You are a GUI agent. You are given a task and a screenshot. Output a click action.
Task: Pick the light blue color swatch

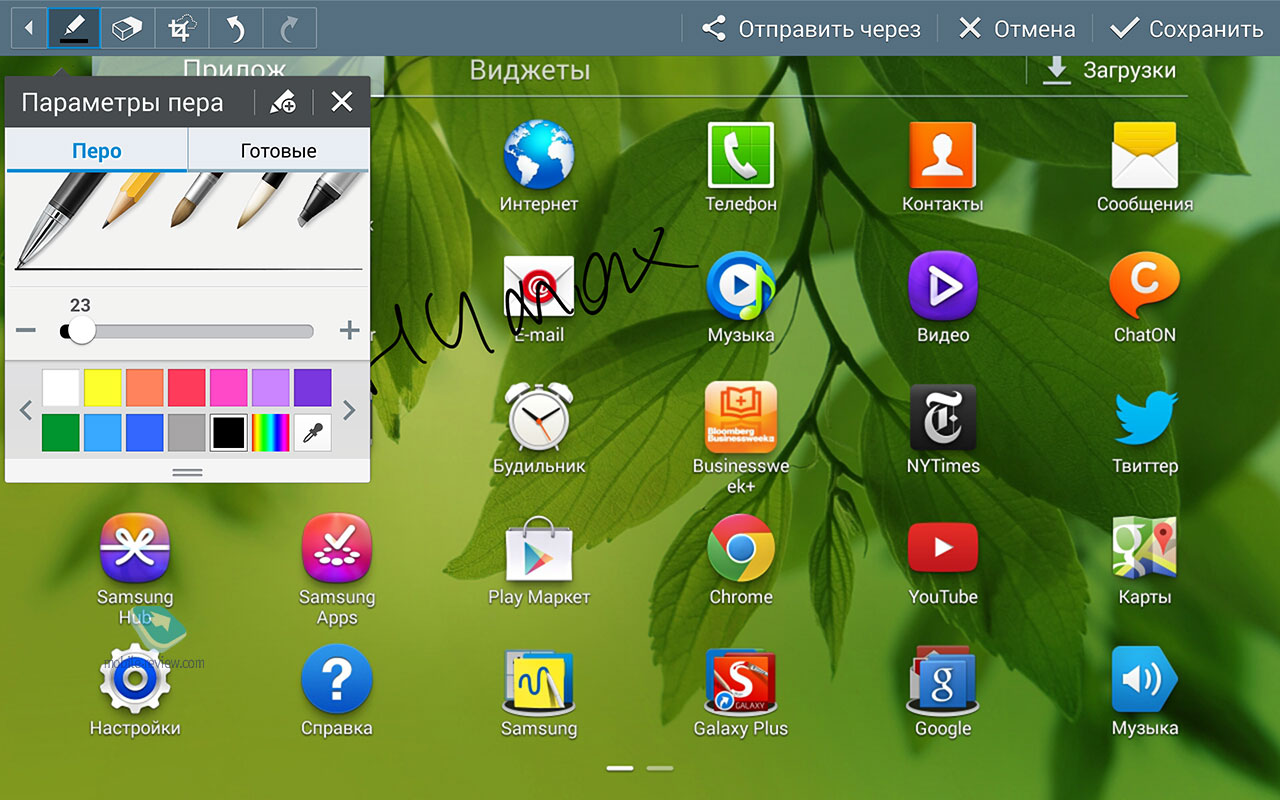point(103,433)
